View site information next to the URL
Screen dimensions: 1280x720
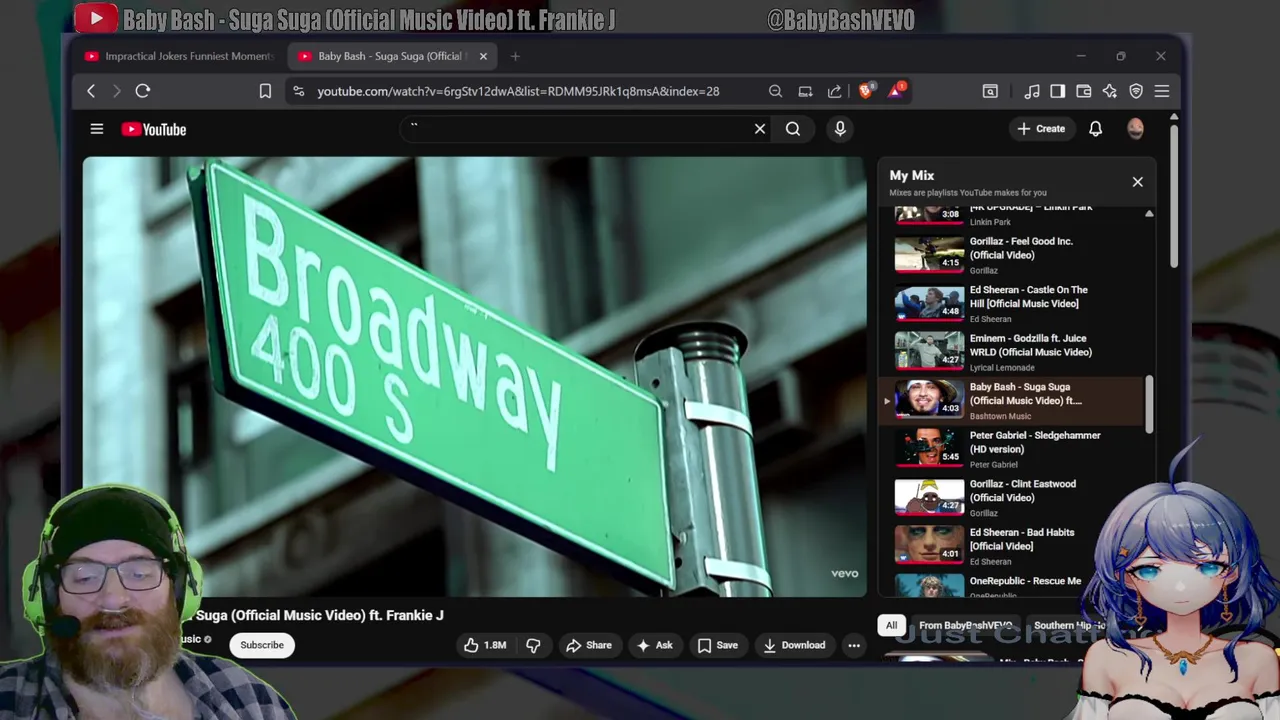coord(298,91)
